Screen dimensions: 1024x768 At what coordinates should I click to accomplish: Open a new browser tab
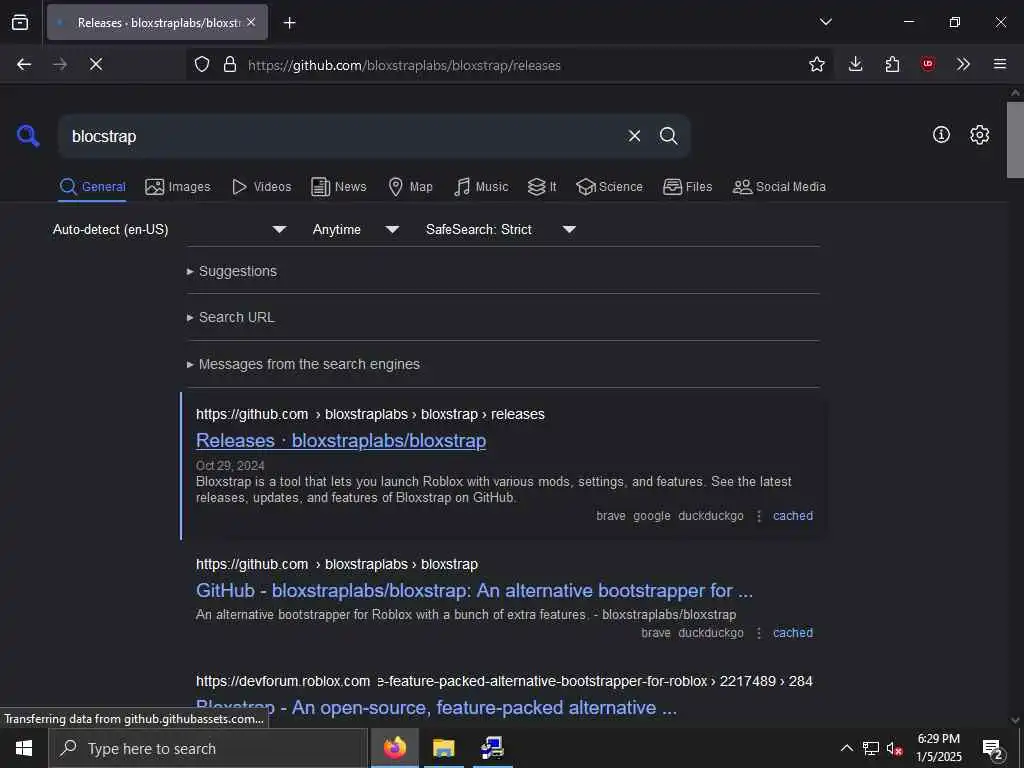click(289, 23)
